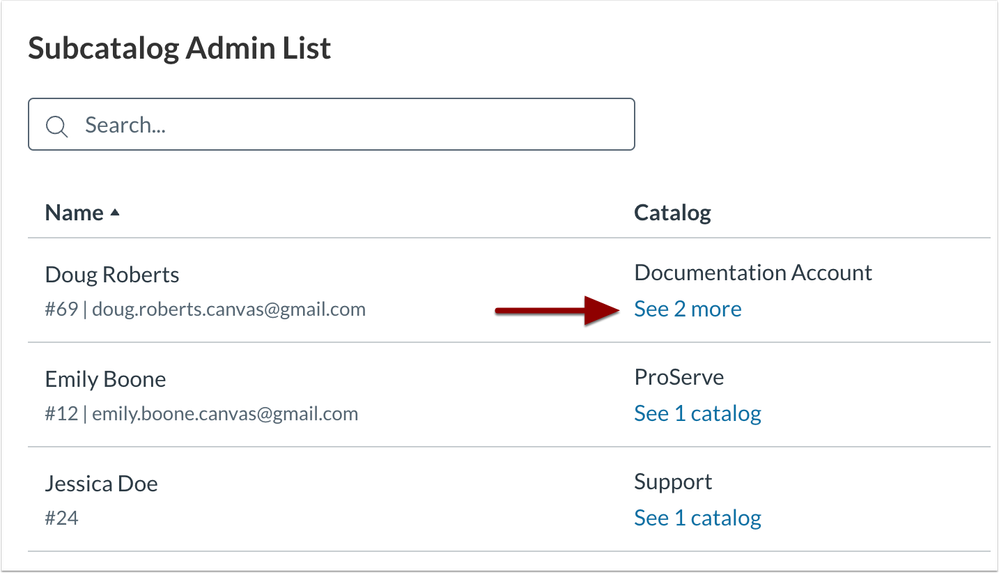Click the ProServe catalog name
The image size is (999, 573).
pyautogui.click(x=678, y=377)
